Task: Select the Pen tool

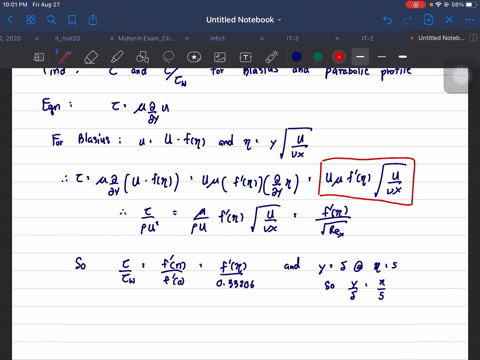Action: (64, 57)
